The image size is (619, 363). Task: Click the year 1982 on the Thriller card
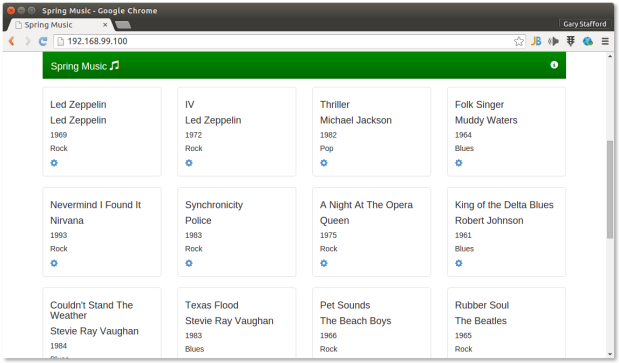pos(328,135)
